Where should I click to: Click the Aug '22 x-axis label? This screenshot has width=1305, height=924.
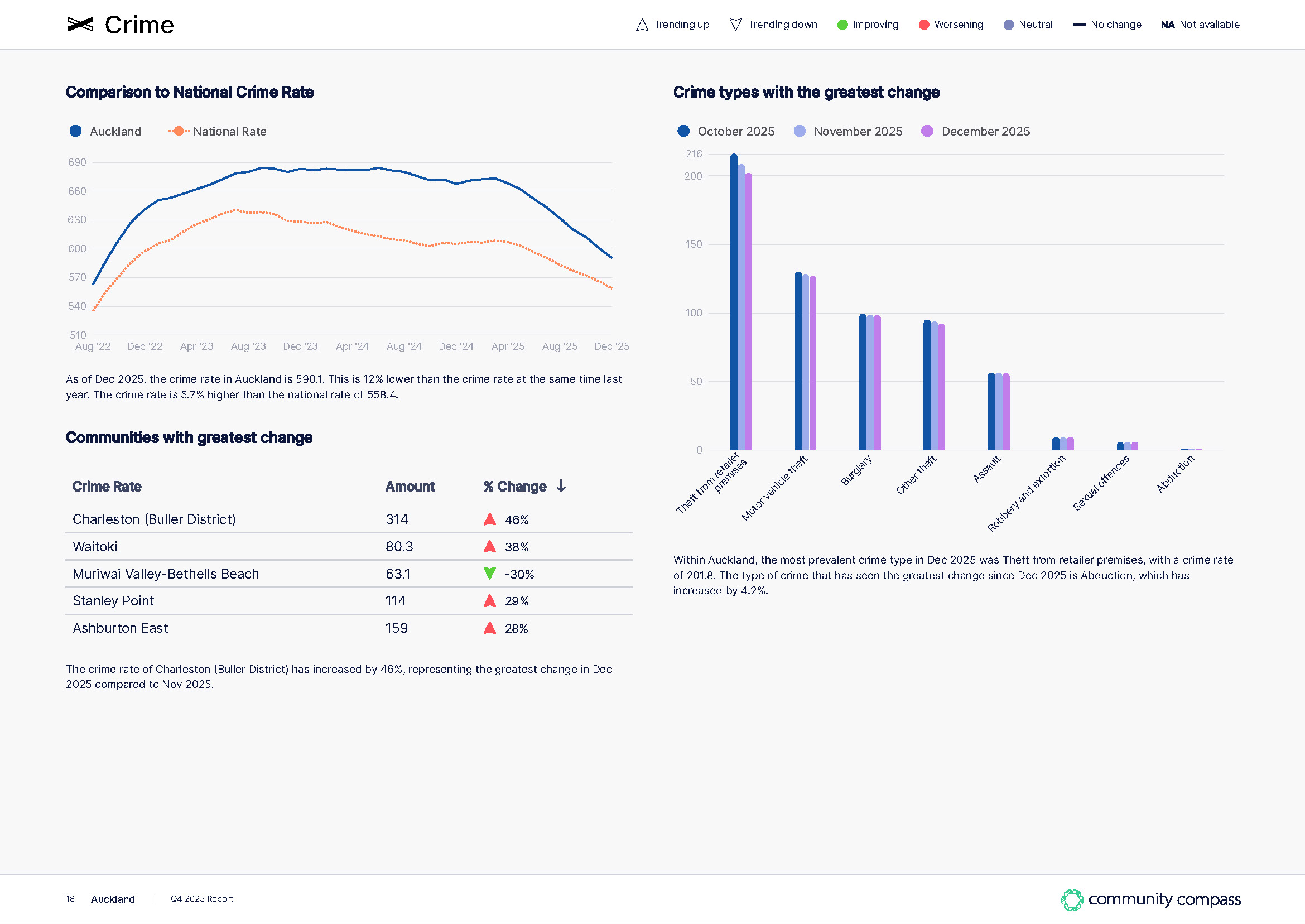coord(93,346)
